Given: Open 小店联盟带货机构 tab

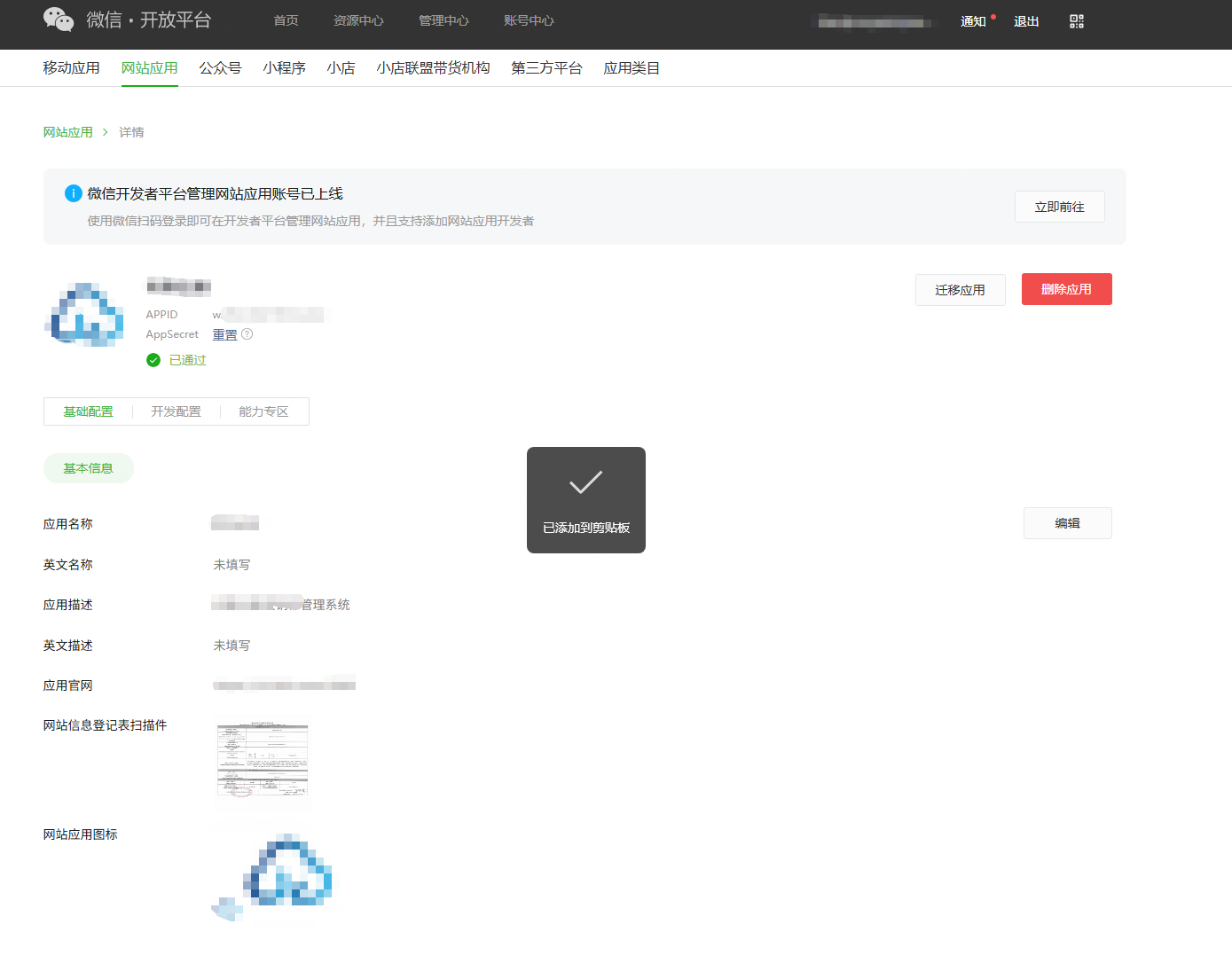Looking at the screenshot, I should (433, 68).
